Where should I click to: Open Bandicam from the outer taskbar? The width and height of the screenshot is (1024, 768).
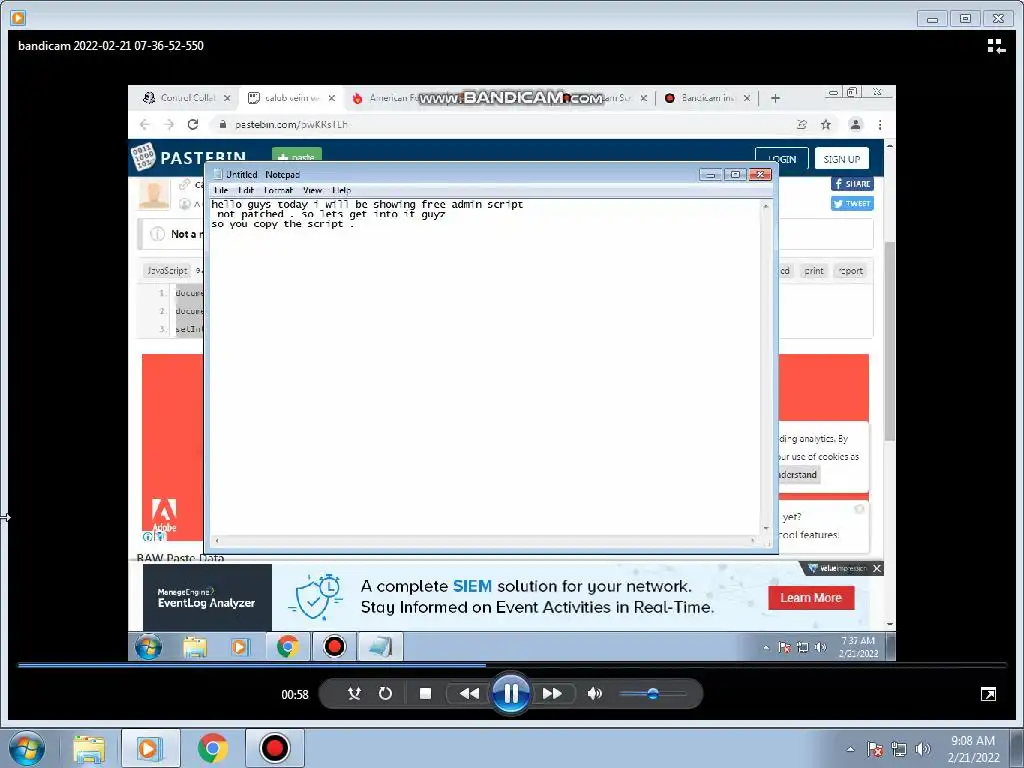tap(275, 748)
